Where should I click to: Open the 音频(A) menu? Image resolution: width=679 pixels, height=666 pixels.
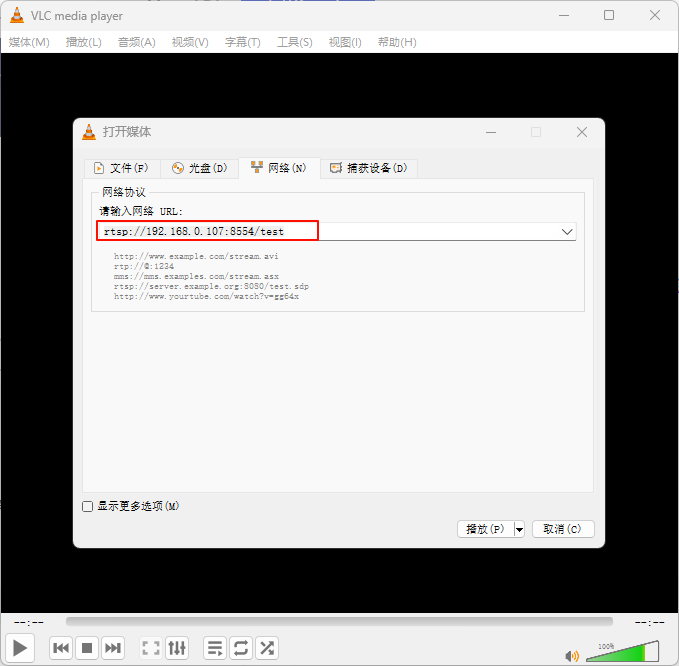point(136,42)
